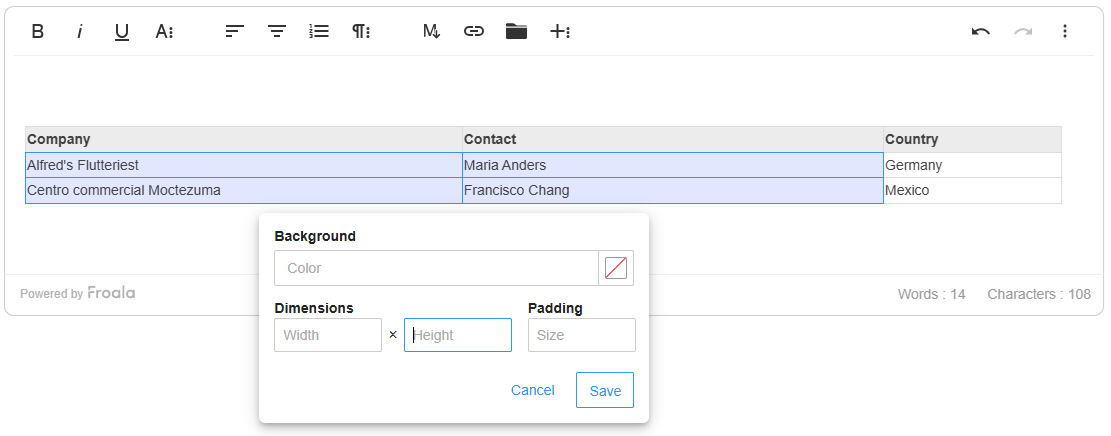Open the vertical three-dot more menu
1111x436 pixels.
(1064, 31)
